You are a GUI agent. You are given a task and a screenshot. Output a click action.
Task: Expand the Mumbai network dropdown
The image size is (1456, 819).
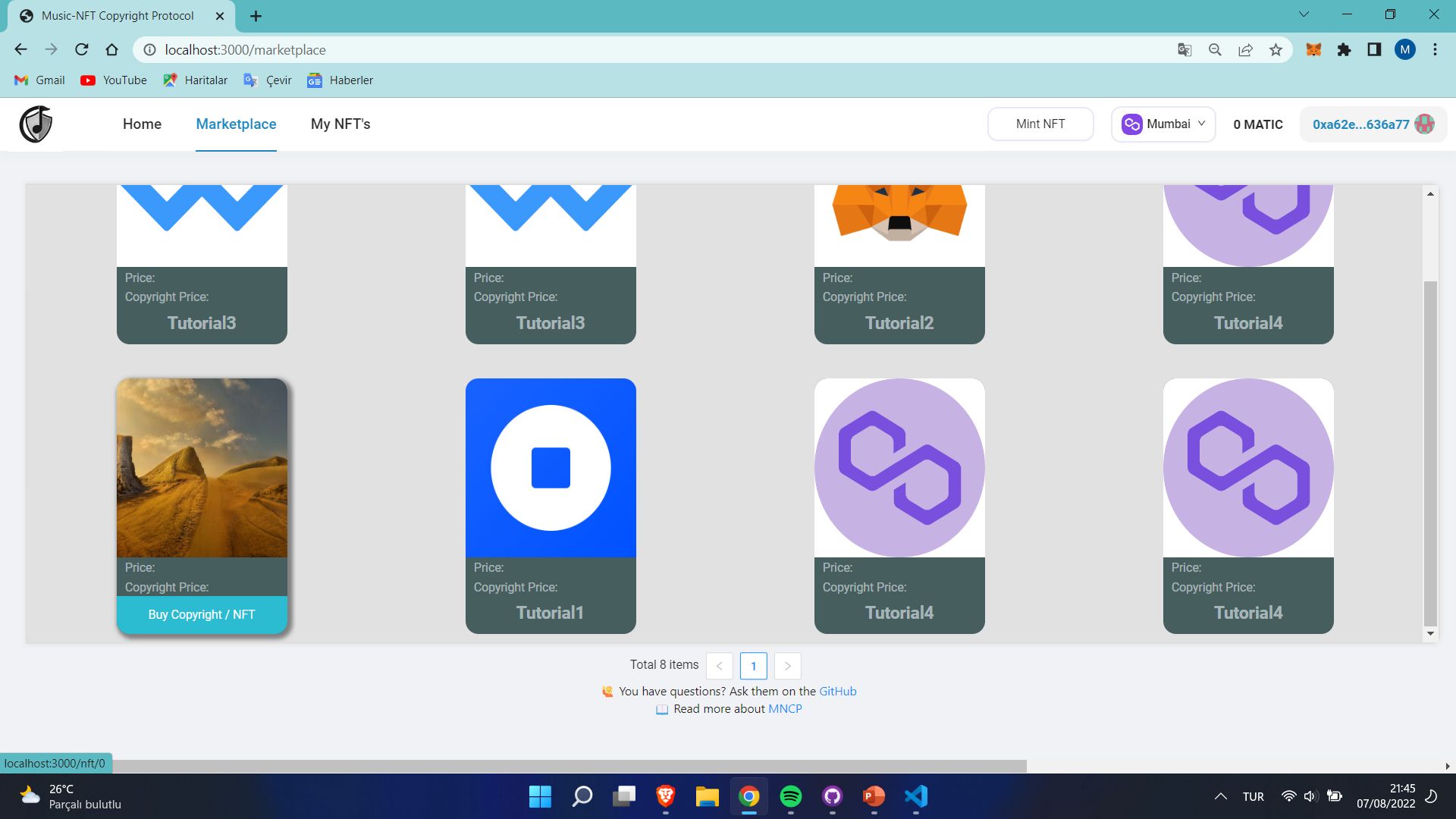point(1163,124)
